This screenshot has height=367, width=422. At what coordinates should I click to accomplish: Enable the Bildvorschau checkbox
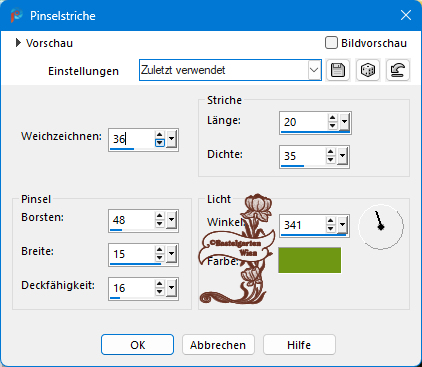point(331,43)
